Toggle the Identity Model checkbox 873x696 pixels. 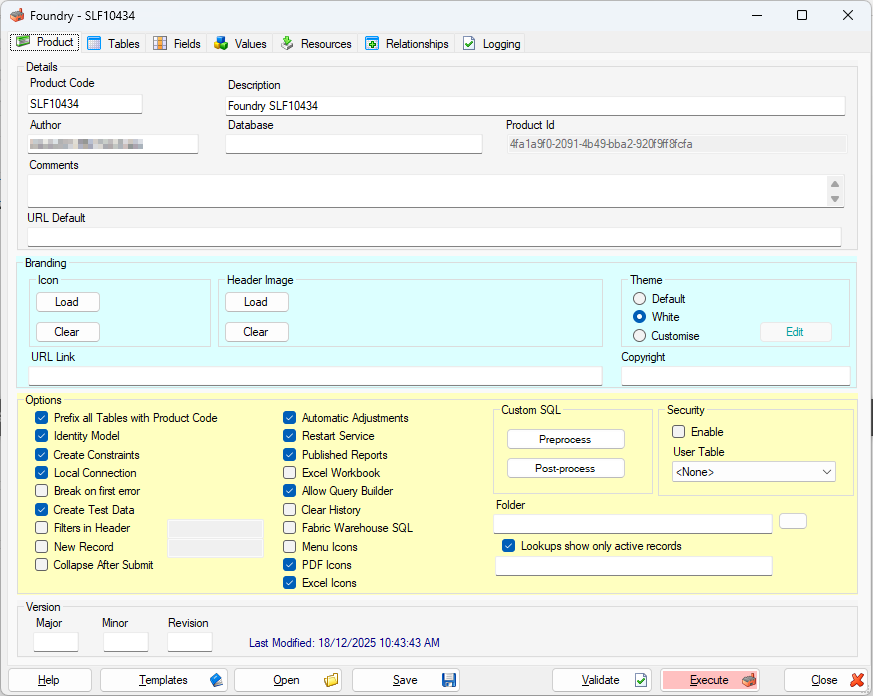42,435
